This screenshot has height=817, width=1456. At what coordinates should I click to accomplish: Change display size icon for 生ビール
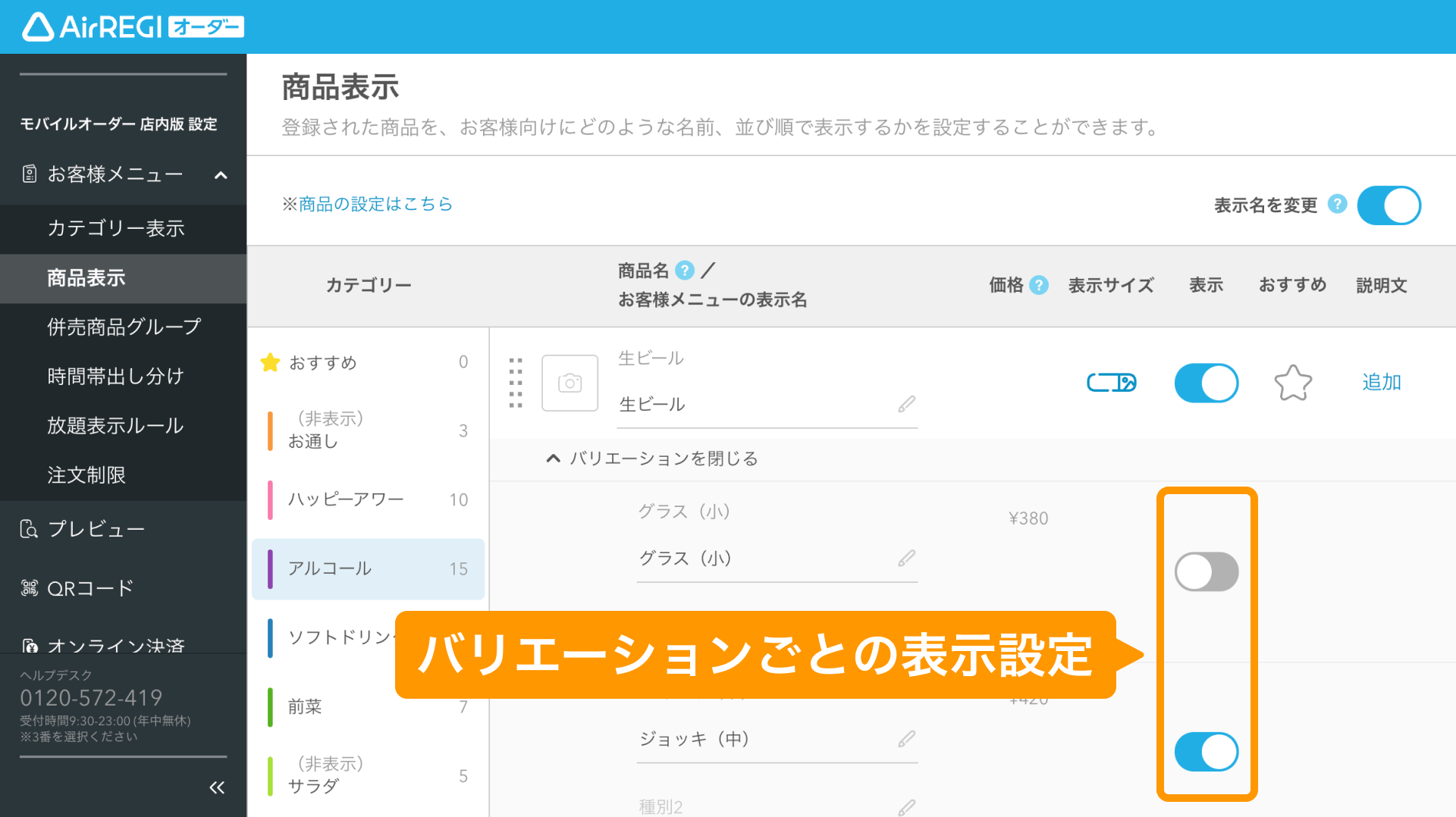click(x=1111, y=383)
